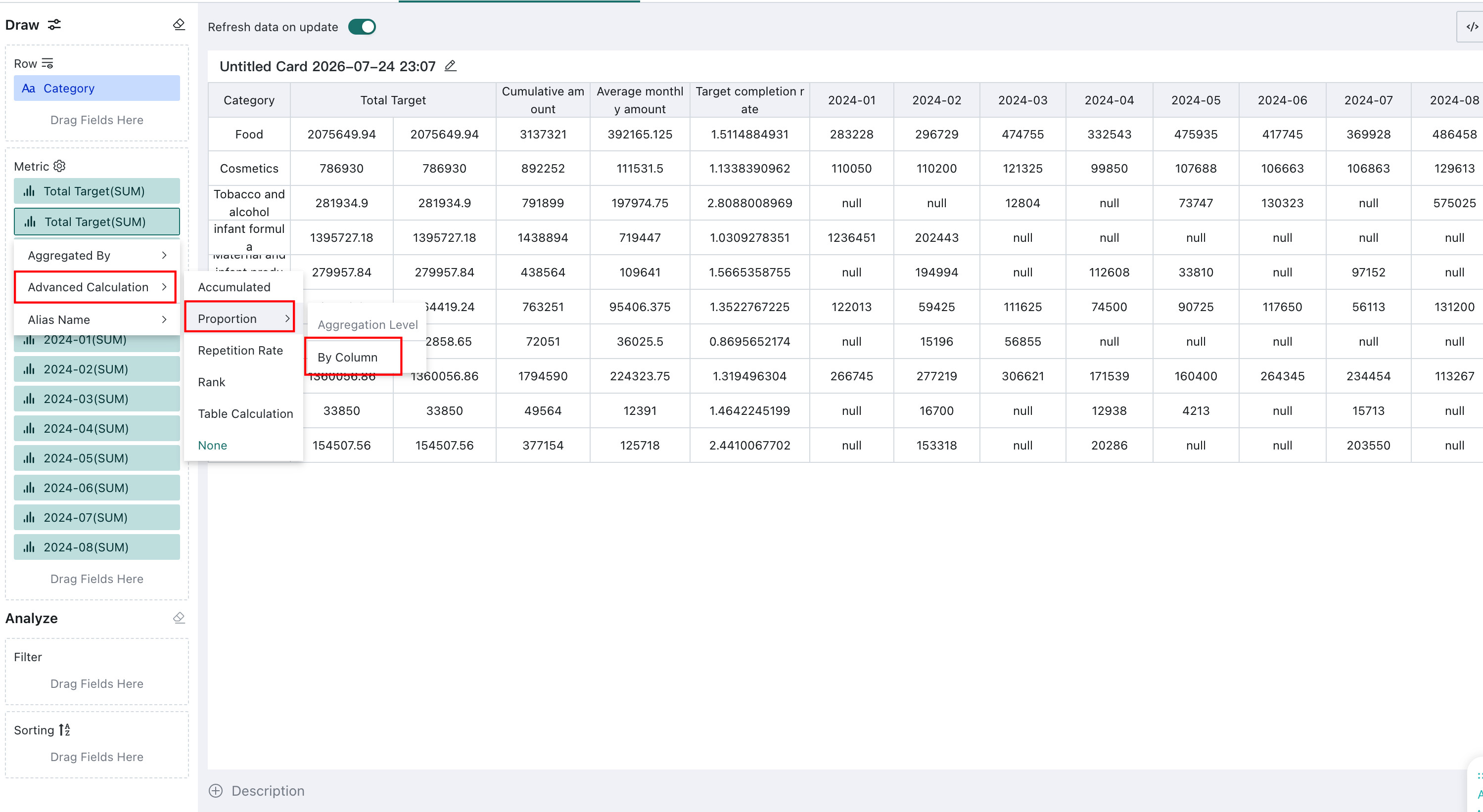Image resolution: width=1483 pixels, height=812 pixels.
Task: Click Cosmetics row category cell
Action: point(249,168)
